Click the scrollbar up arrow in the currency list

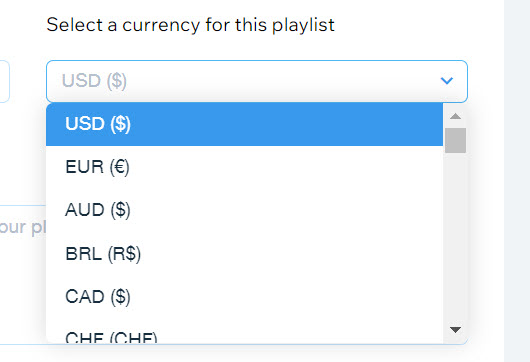point(455,116)
